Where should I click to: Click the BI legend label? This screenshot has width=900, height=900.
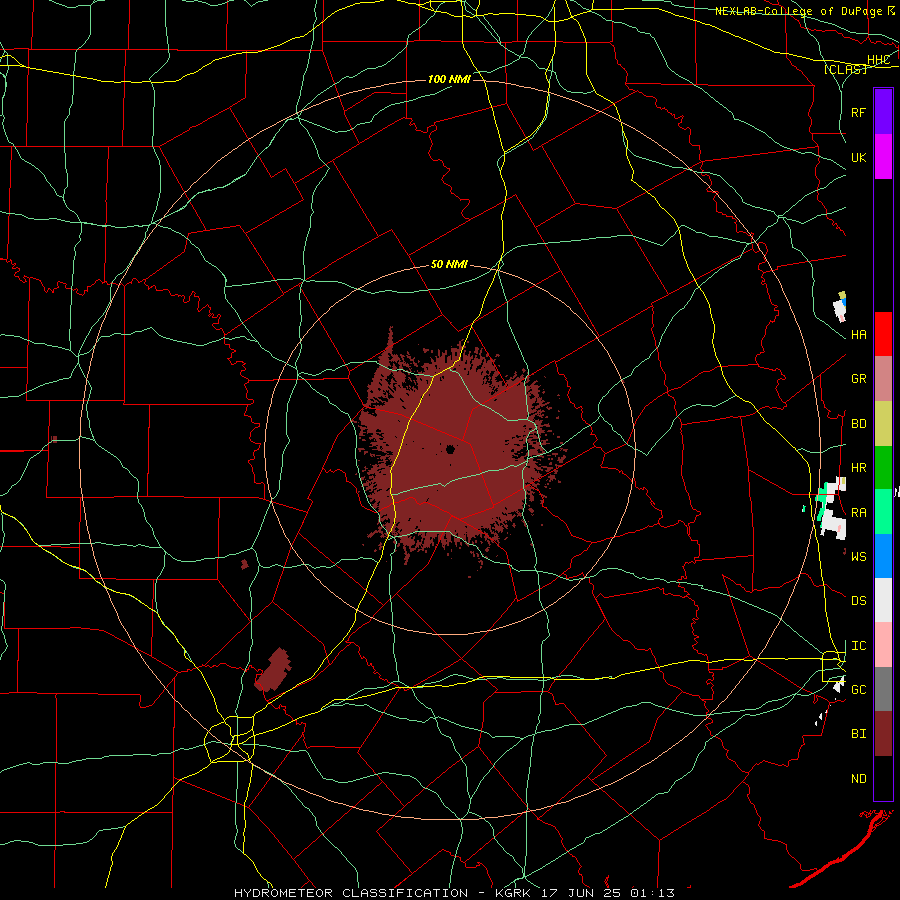[x=858, y=734]
